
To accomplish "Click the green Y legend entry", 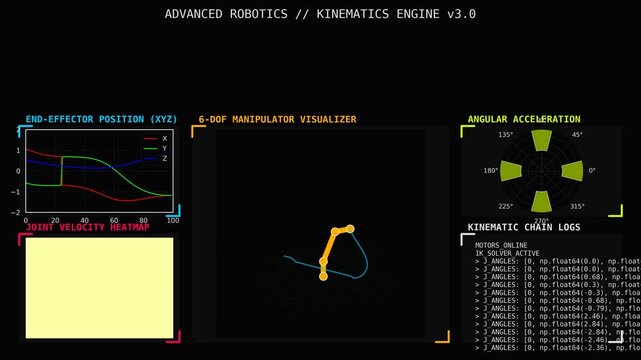I will tap(155, 148).
